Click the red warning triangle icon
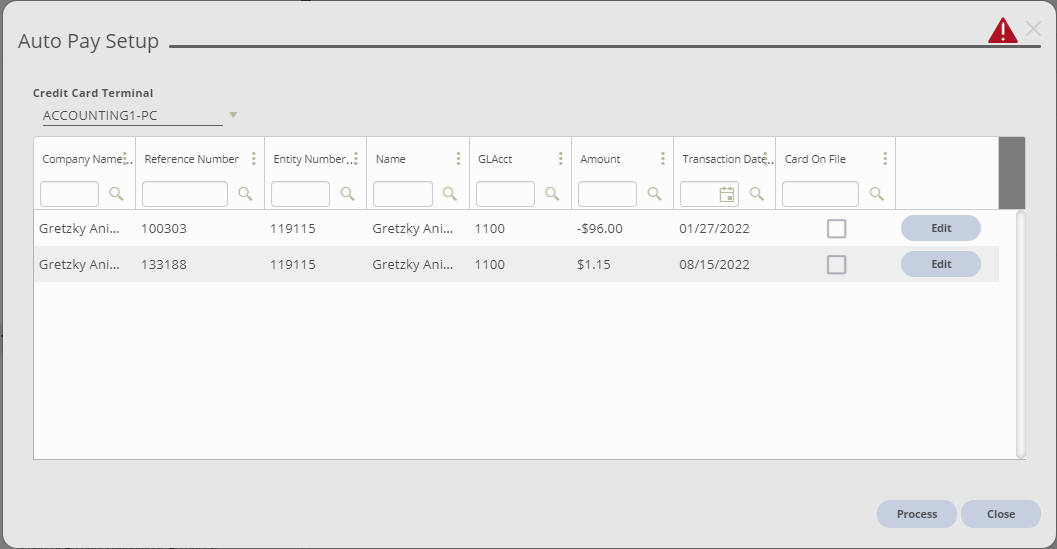Image resolution: width=1057 pixels, height=549 pixels. pos(1002,31)
